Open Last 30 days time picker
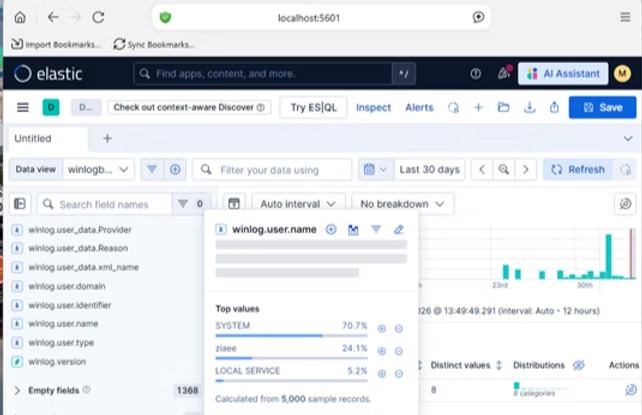 pyautogui.click(x=430, y=169)
